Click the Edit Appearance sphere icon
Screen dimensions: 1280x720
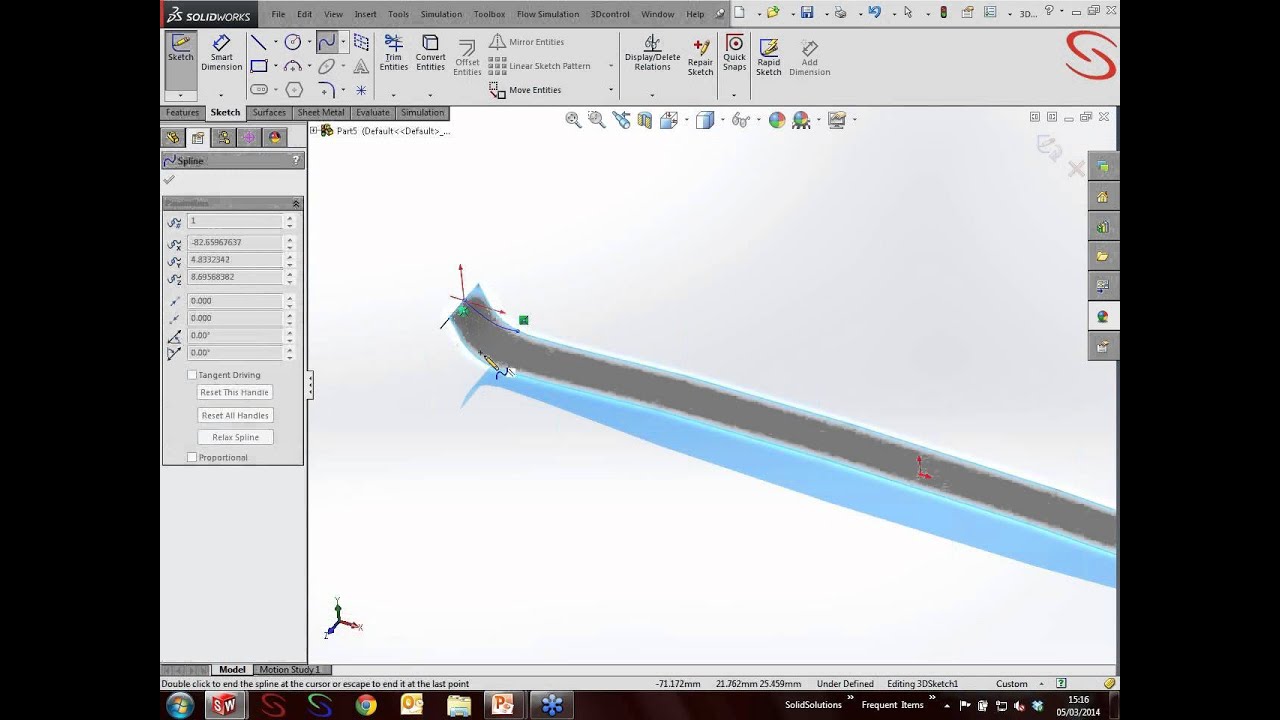777,120
